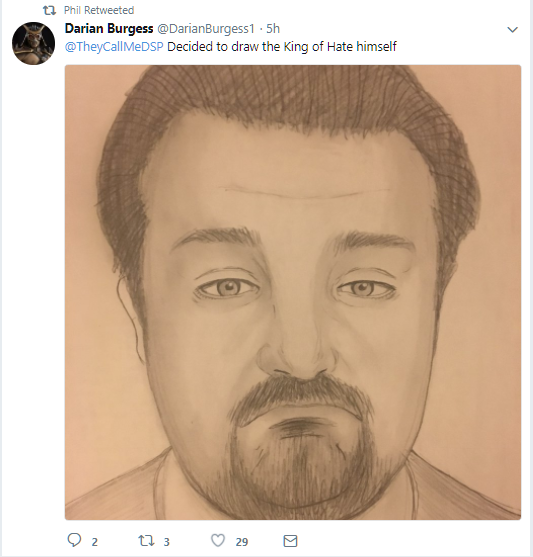The image size is (533, 557).
Task: Click the drawn face's left eye area
Action: [227, 287]
